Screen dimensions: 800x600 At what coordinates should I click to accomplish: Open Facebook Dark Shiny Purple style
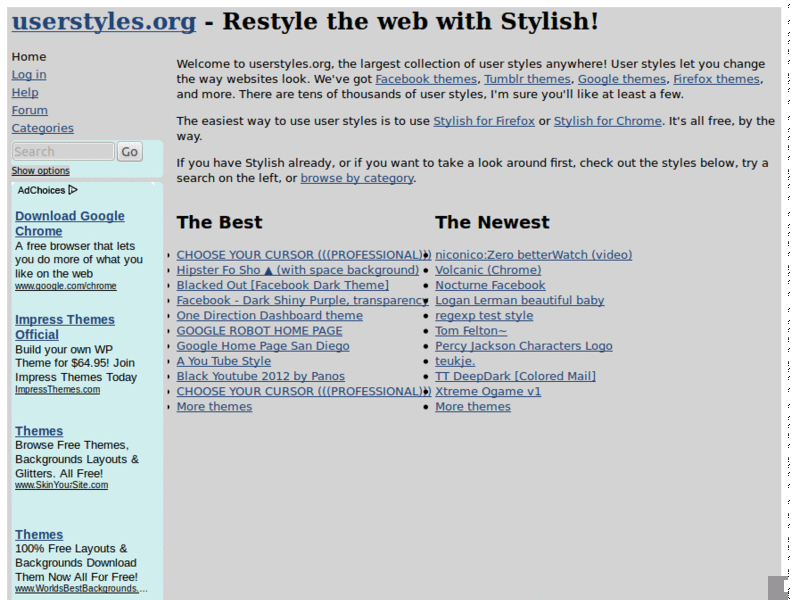[x=302, y=301]
